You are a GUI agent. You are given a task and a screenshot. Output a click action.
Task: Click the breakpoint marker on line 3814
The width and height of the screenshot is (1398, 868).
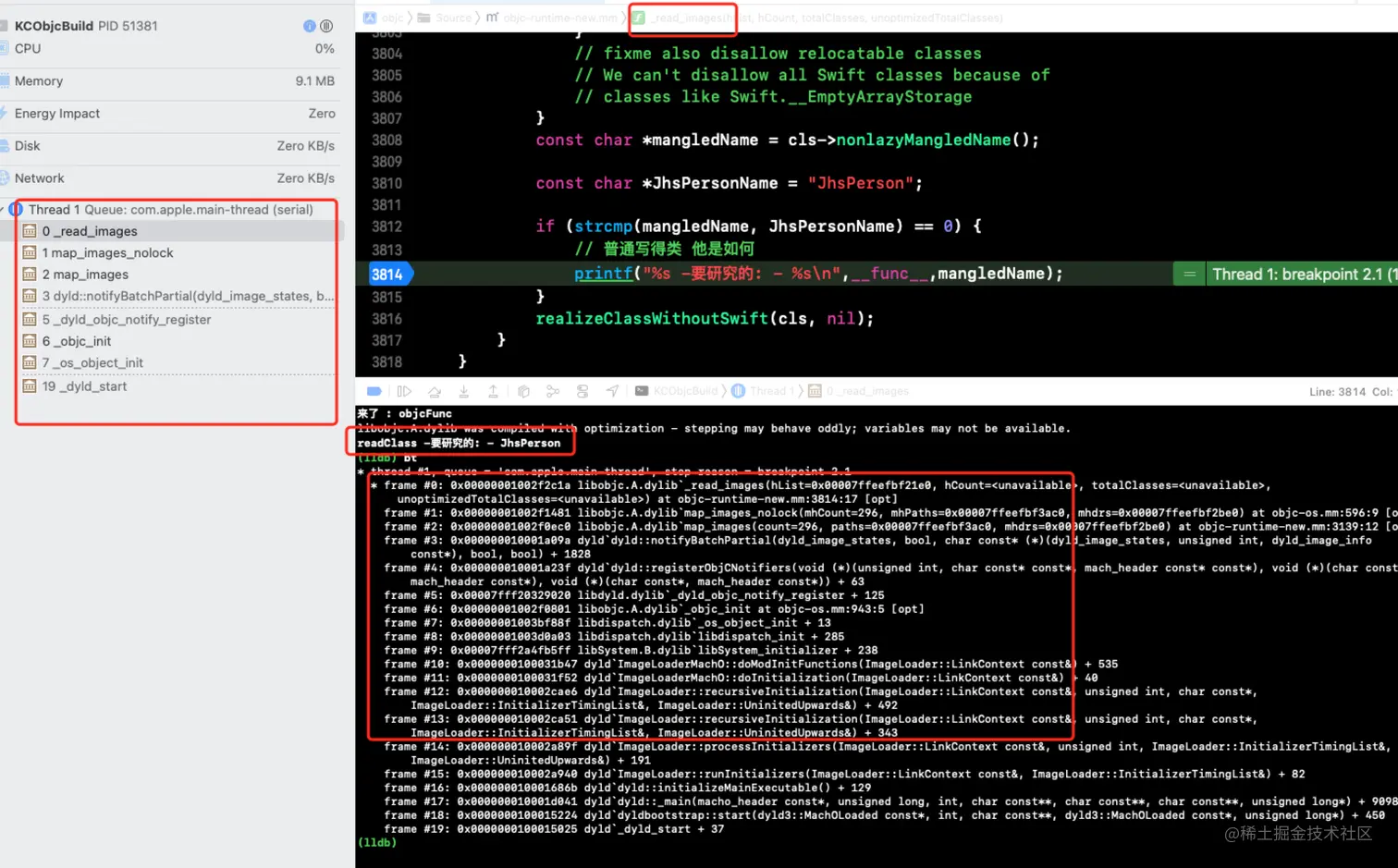(x=390, y=275)
